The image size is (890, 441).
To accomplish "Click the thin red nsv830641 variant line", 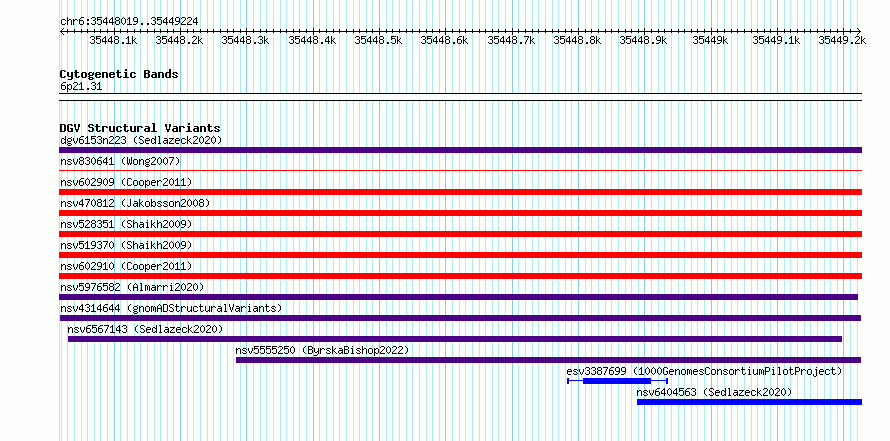I will (460, 170).
